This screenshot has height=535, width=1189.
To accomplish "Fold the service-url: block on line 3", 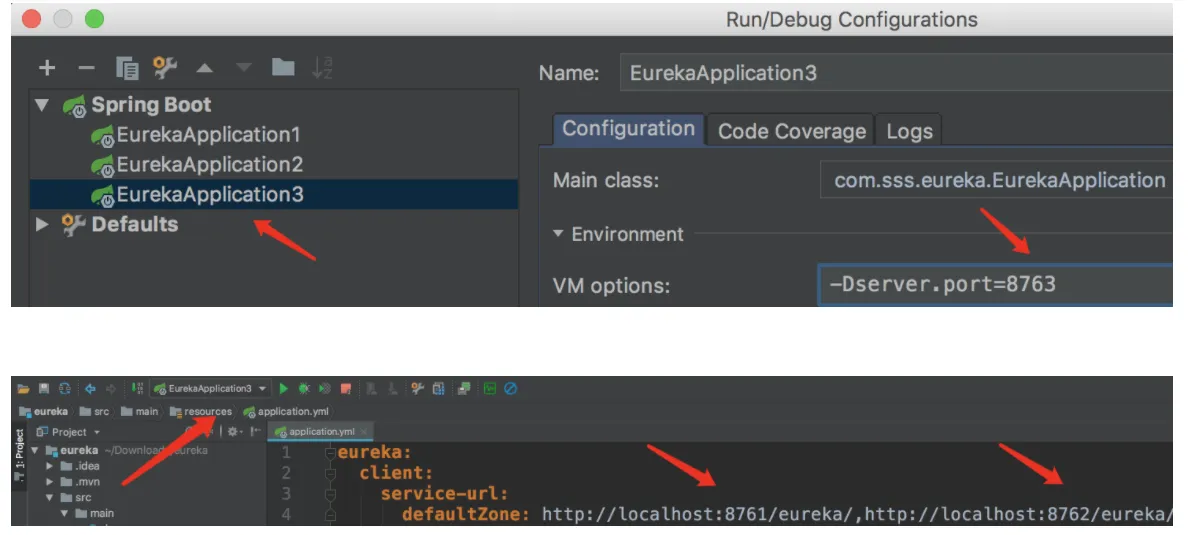I will coord(330,495).
